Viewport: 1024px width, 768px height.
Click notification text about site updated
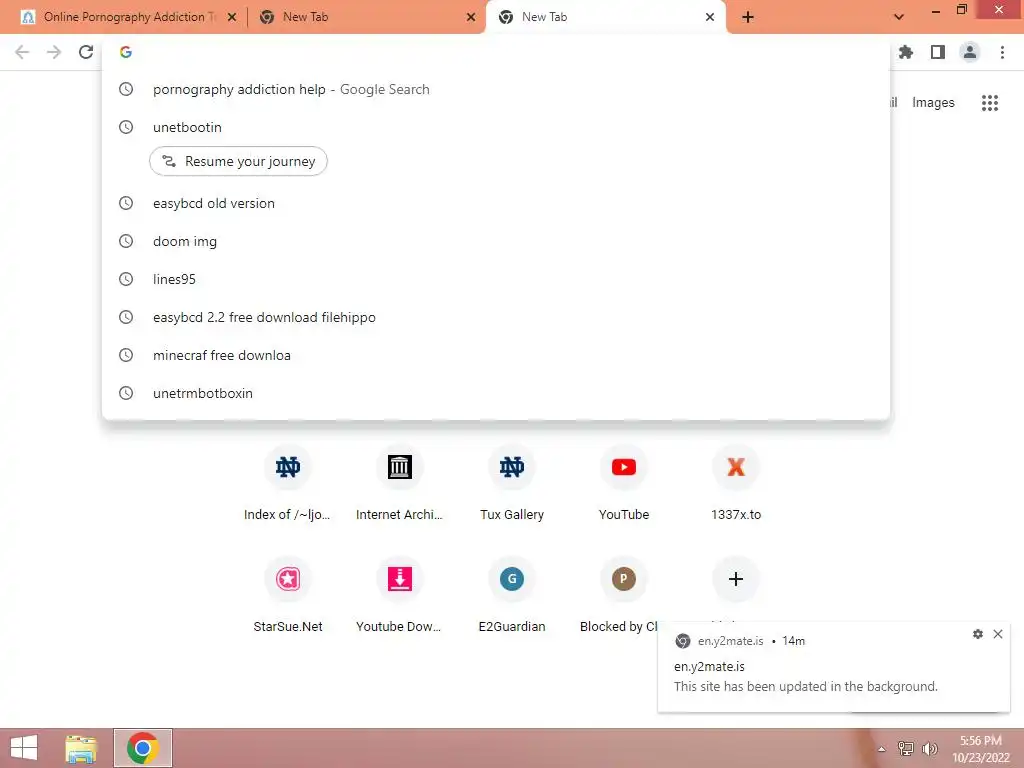click(x=805, y=686)
